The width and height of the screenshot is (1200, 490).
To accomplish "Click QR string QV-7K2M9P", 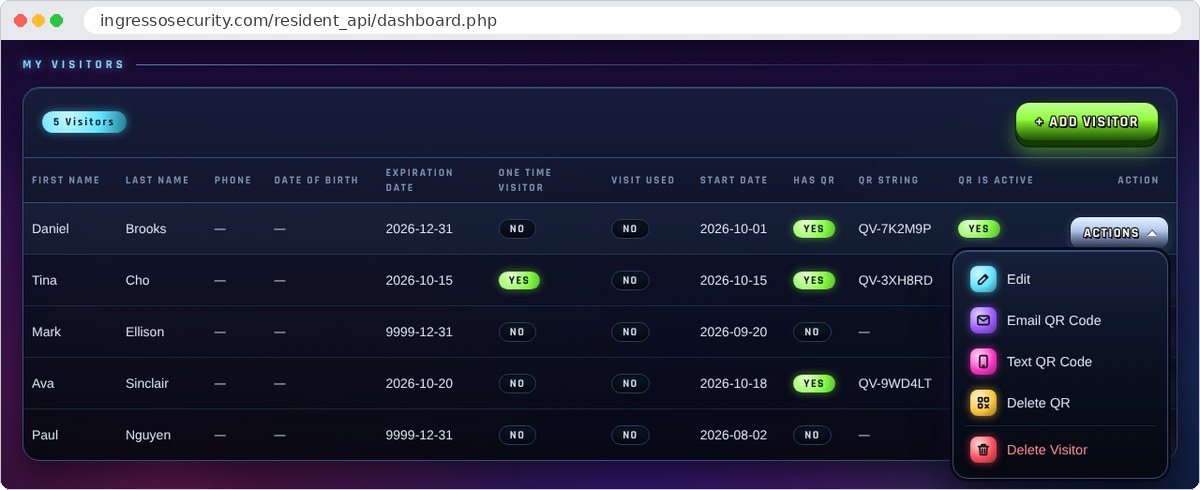I will click(895, 229).
